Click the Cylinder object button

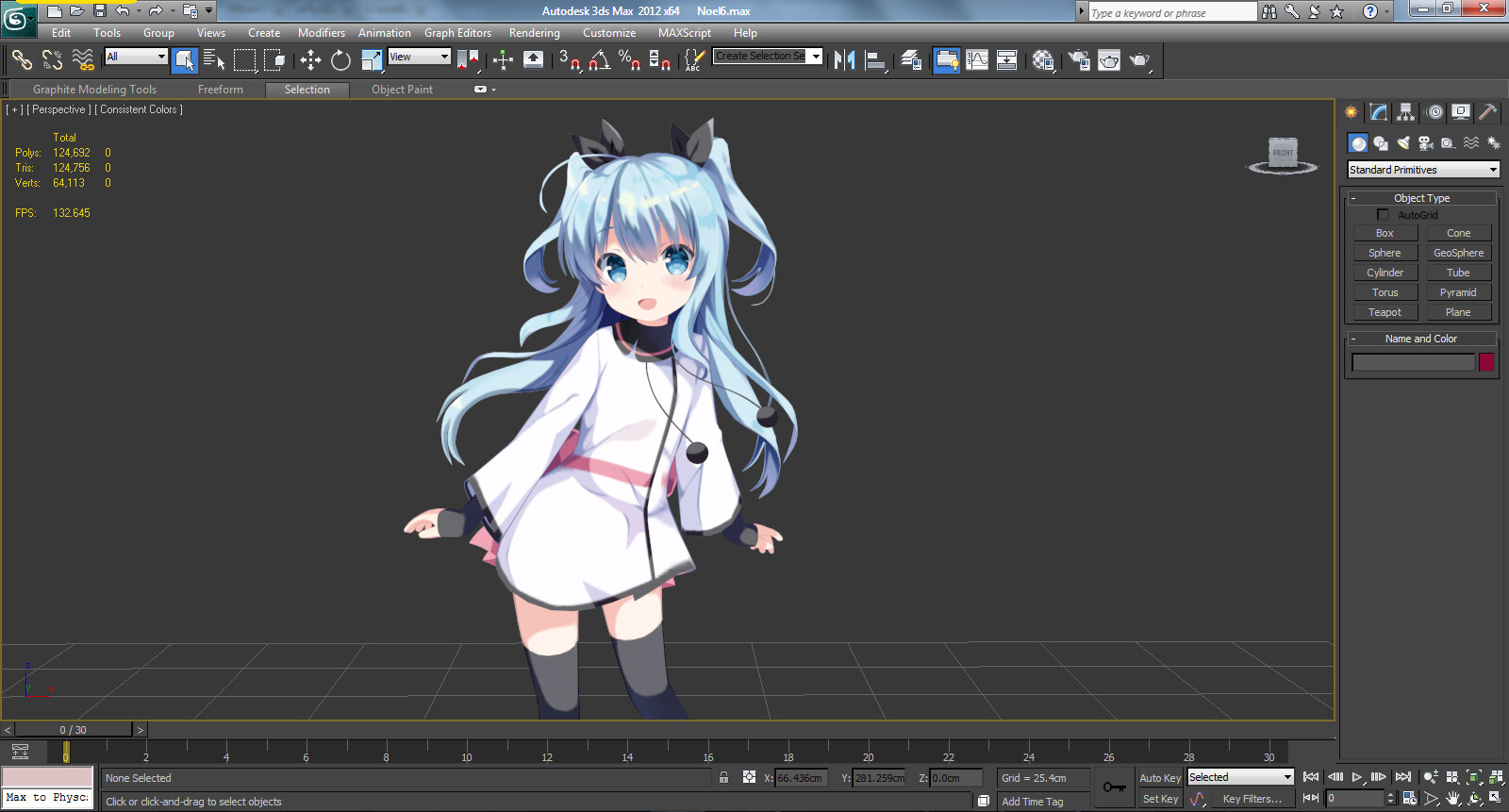[x=1385, y=273]
